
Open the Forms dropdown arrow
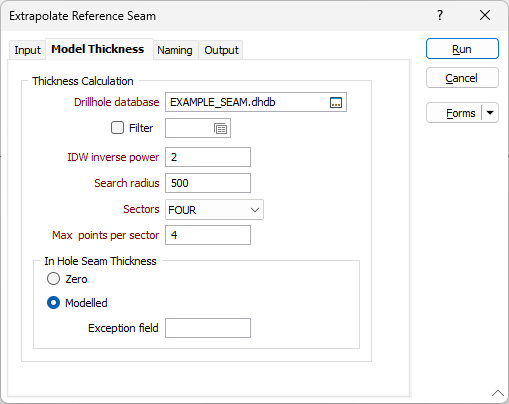490,113
